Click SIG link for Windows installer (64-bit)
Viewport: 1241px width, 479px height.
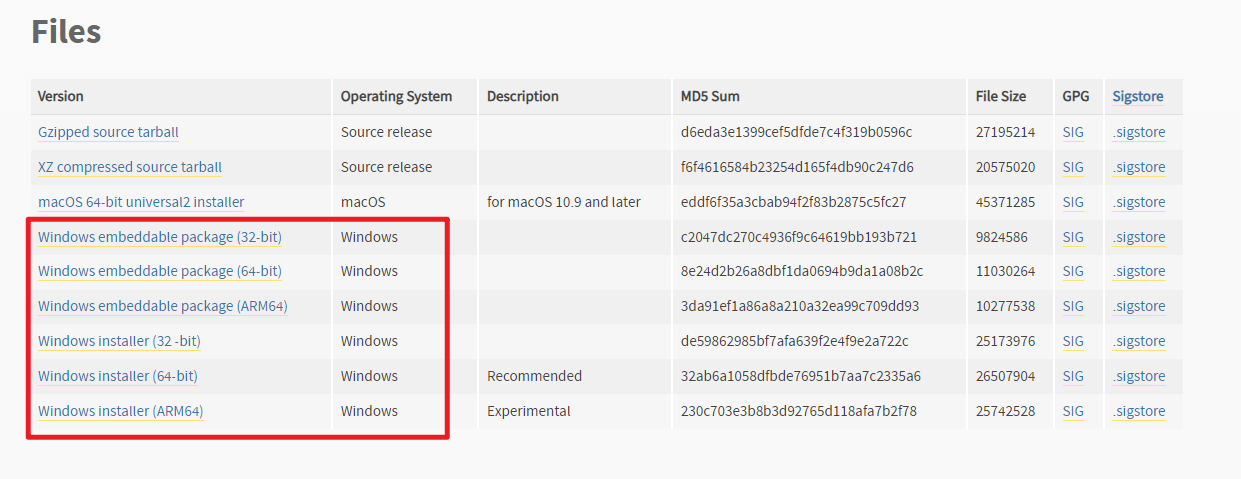coord(1073,376)
